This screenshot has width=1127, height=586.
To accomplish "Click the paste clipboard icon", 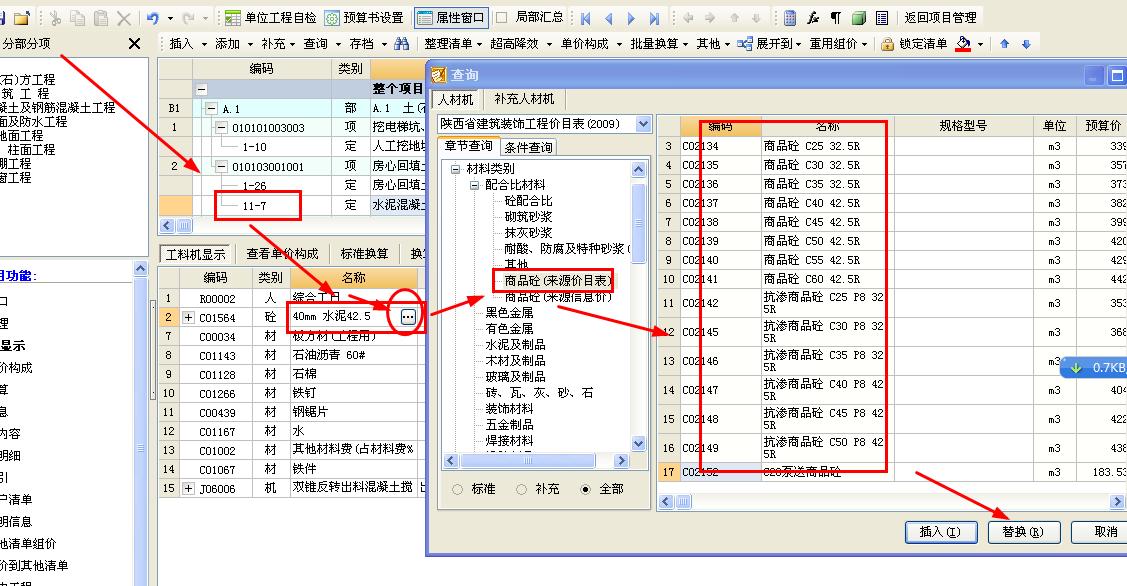I will [101, 18].
